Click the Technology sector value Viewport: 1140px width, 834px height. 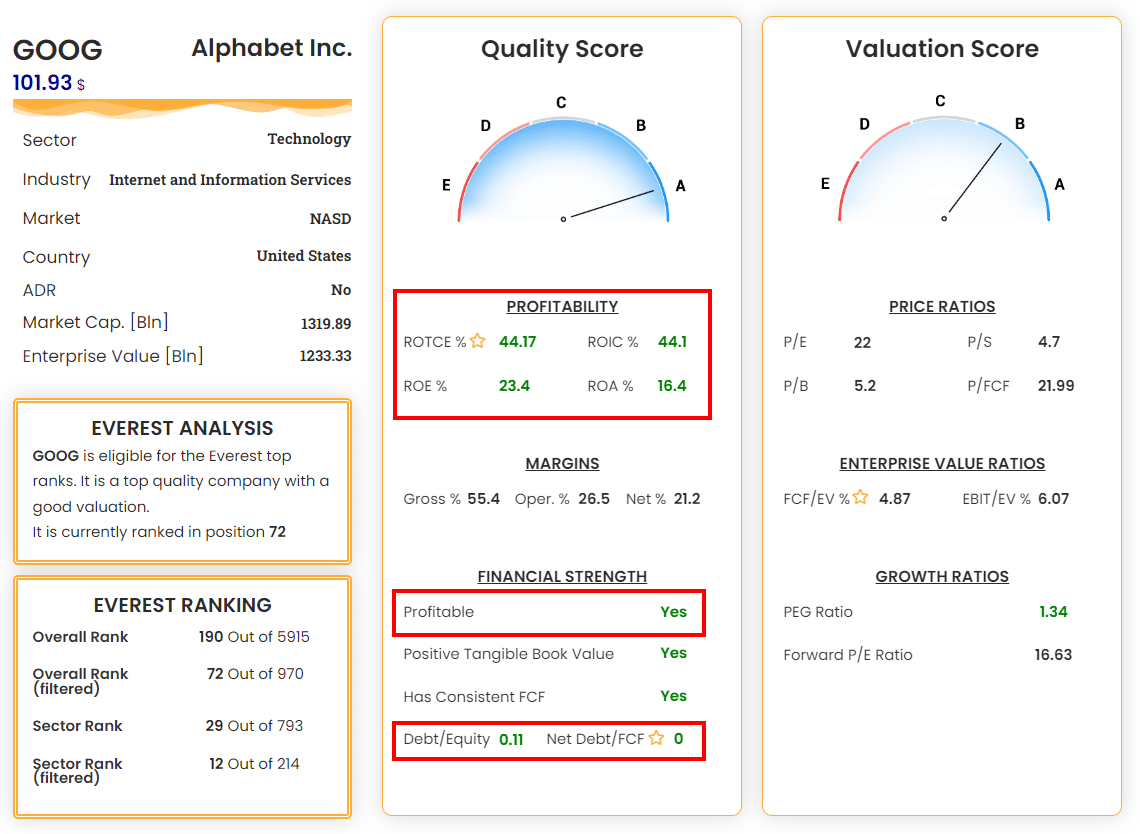click(x=309, y=139)
